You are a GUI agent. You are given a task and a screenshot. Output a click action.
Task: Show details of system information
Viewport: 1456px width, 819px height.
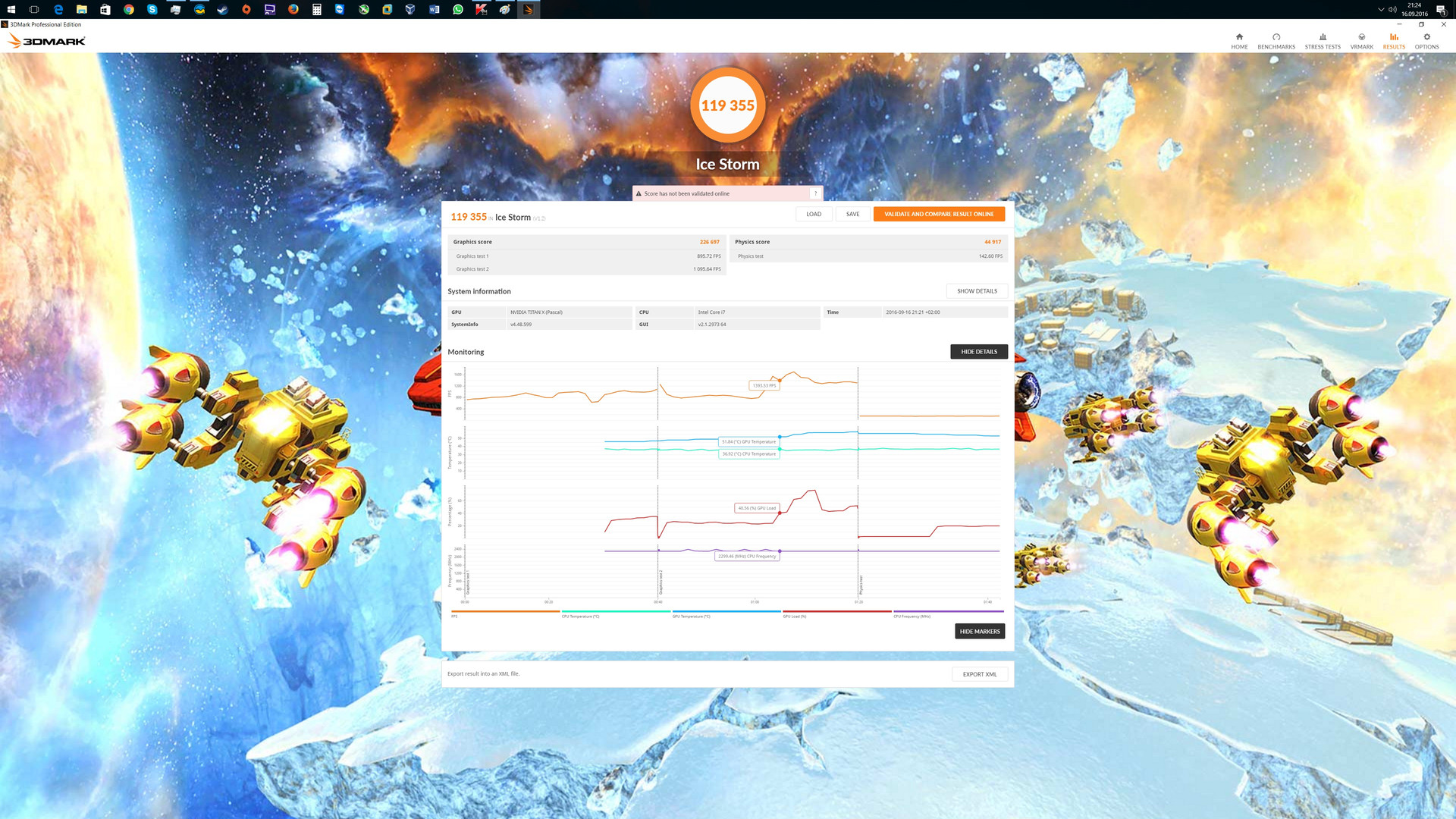pos(977,291)
